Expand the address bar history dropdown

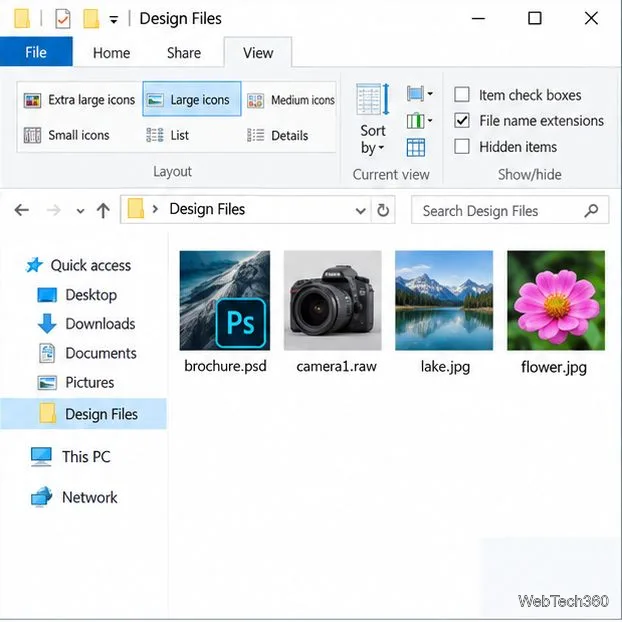(x=360, y=210)
